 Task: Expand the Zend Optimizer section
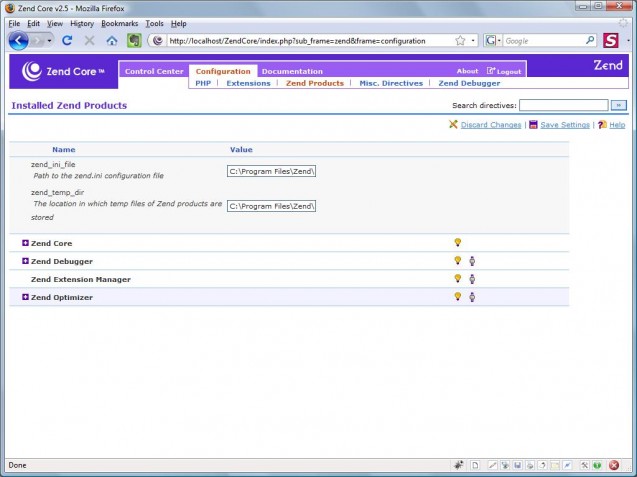tap(25, 297)
